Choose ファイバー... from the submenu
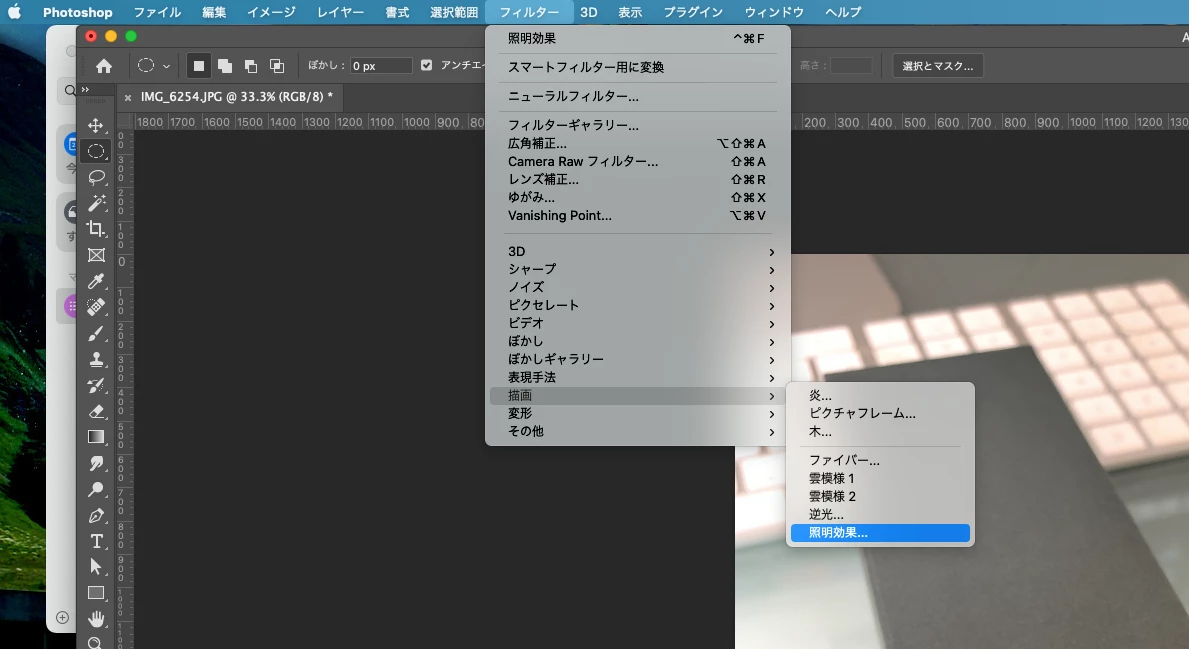1189x649 pixels. pyautogui.click(x=880, y=460)
